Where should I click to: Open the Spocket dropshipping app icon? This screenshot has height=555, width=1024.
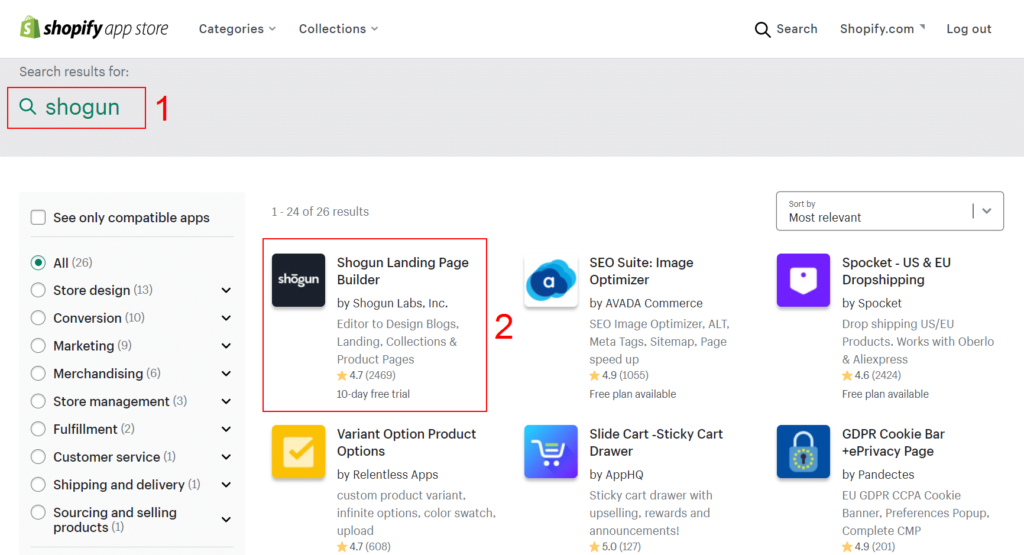click(803, 280)
